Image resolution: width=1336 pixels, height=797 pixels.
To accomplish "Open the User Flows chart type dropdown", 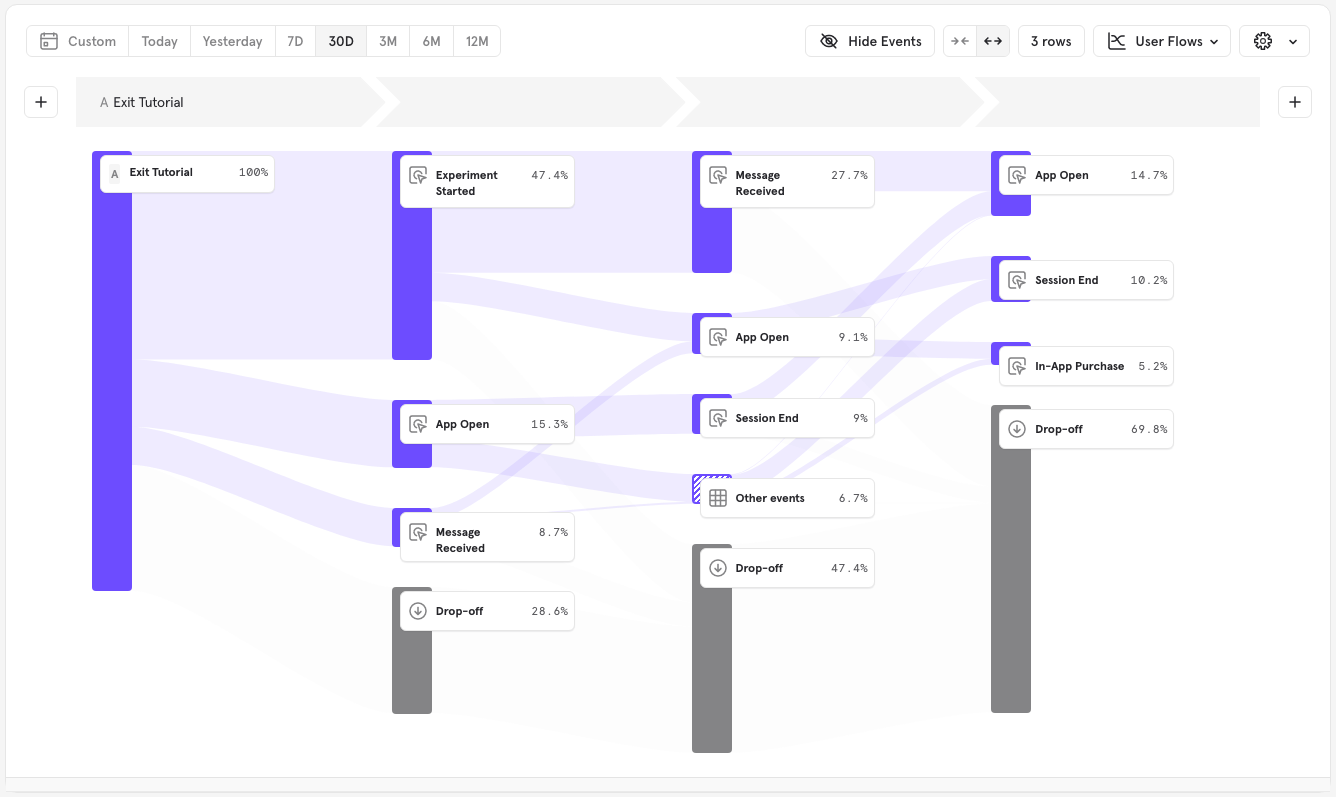I will click(x=1161, y=41).
